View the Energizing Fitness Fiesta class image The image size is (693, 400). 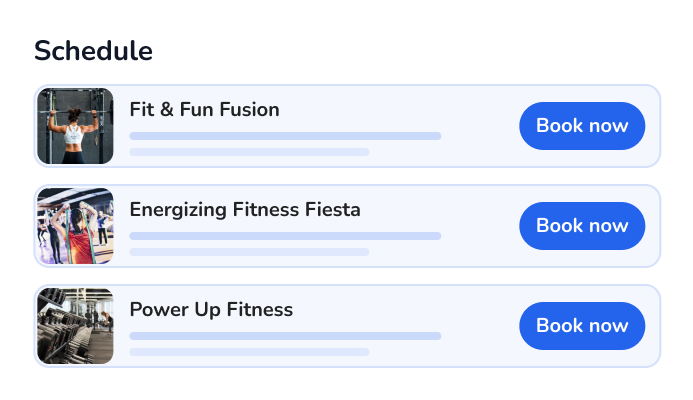pyautogui.click(x=75, y=226)
